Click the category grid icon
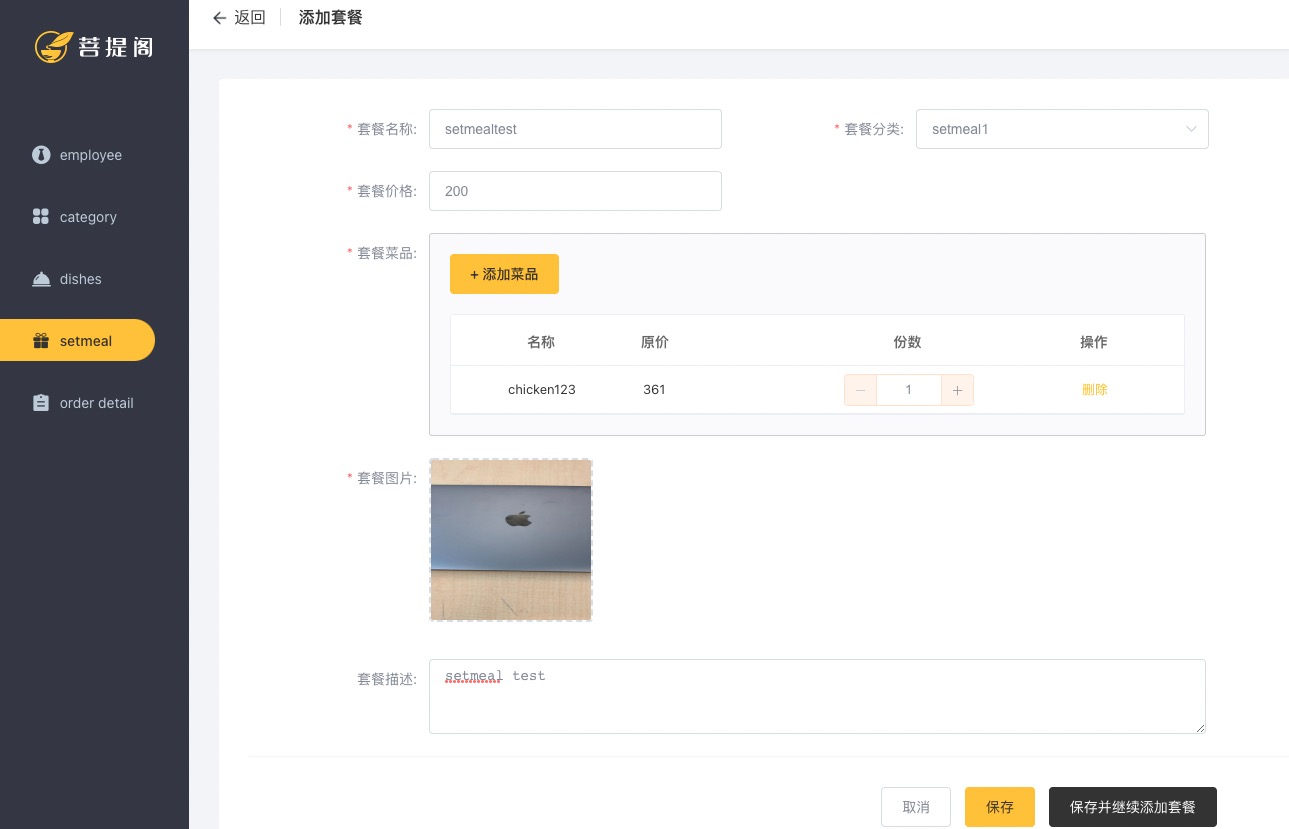 (41, 217)
